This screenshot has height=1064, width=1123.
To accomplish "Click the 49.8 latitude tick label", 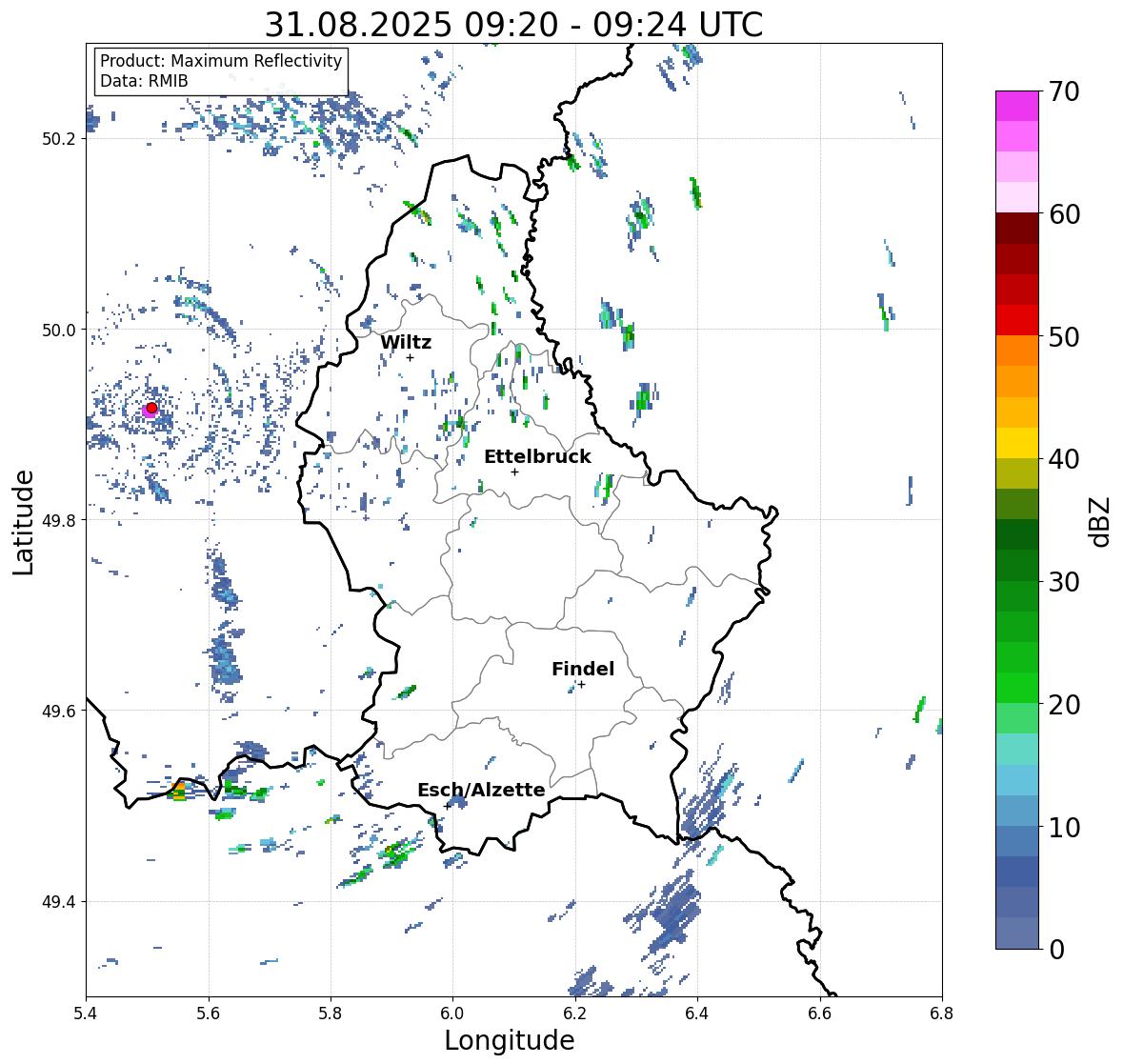I will pos(59,520).
